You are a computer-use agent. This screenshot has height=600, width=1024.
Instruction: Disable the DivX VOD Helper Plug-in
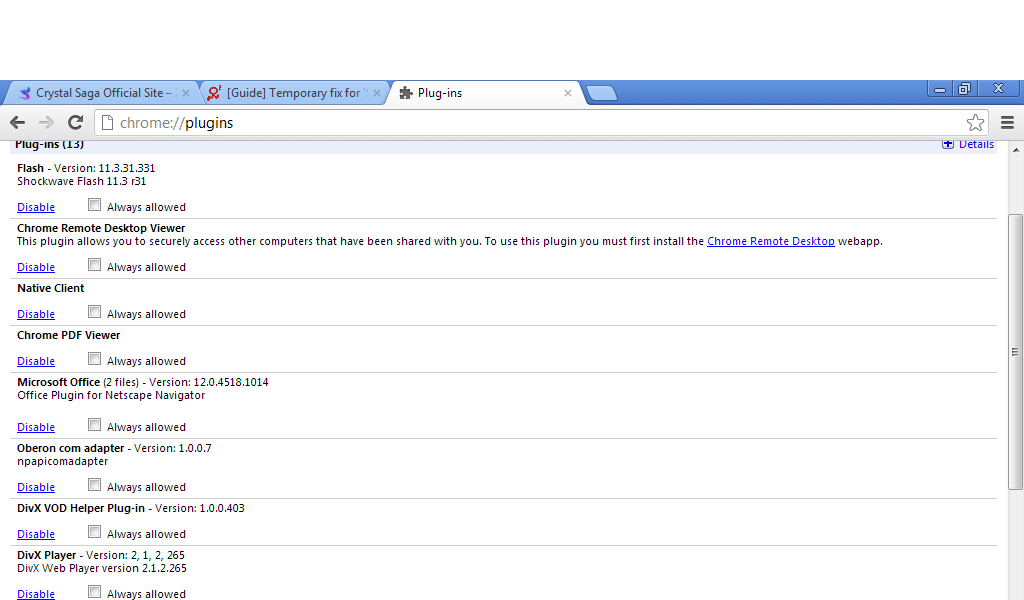(36, 535)
